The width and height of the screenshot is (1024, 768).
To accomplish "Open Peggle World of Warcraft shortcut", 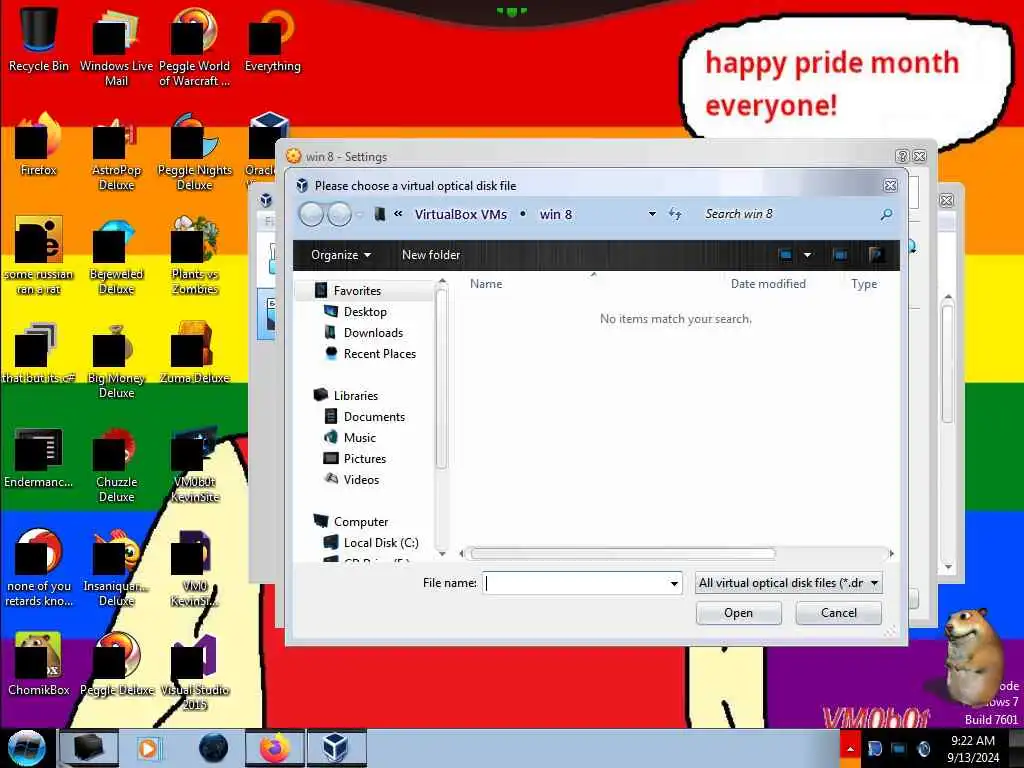I will point(194,47).
